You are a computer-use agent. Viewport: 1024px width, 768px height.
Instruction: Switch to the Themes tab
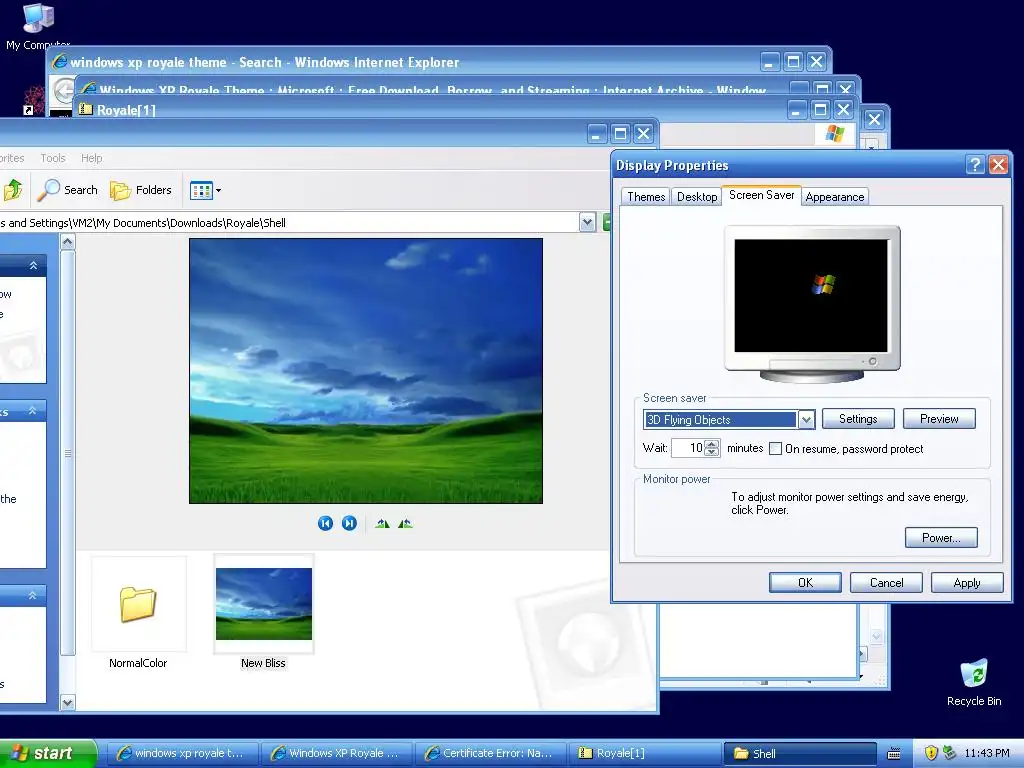pyautogui.click(x=646, y=197)
